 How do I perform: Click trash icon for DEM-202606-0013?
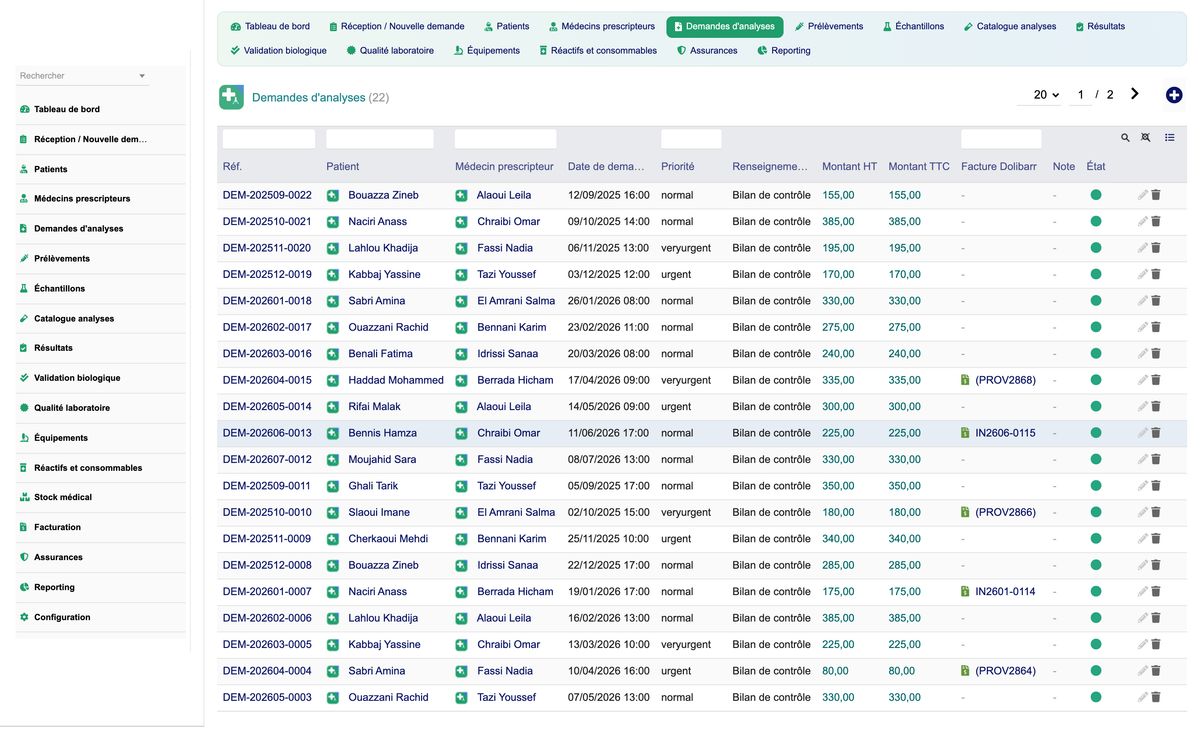click(1156, 433)
